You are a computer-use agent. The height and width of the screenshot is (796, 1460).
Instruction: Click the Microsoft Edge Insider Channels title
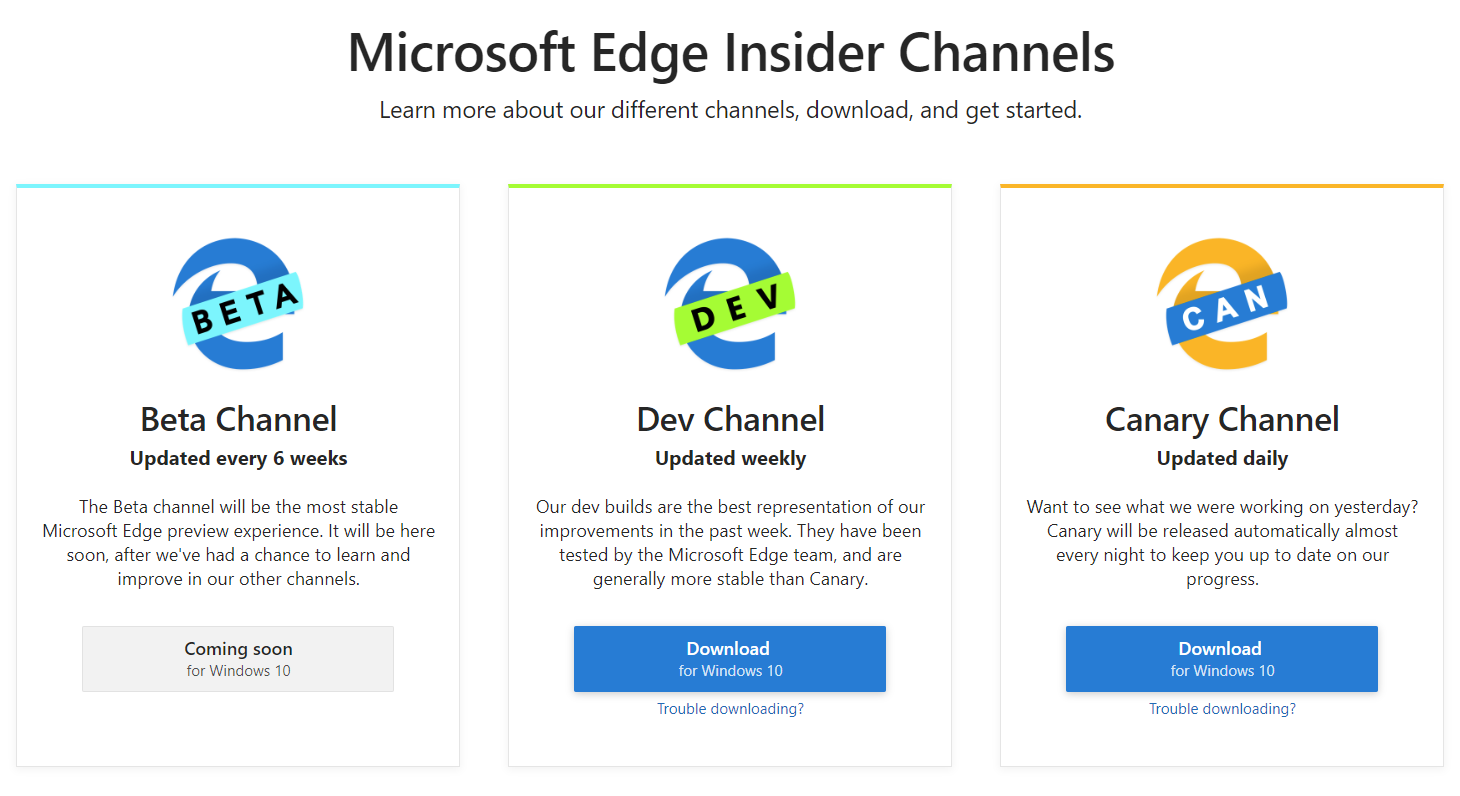click(730, 54)
